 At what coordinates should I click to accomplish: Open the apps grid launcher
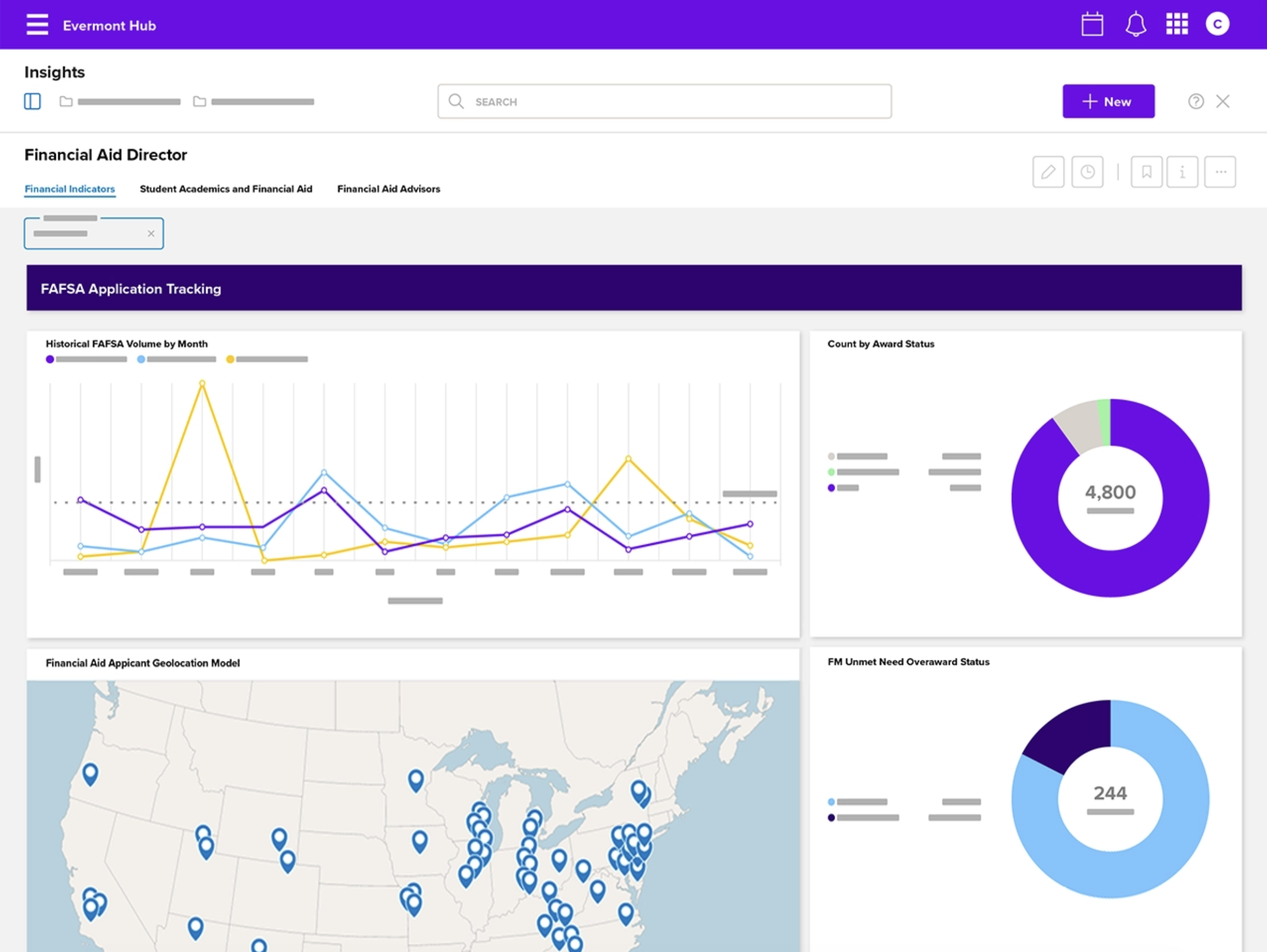point(1177,25)
